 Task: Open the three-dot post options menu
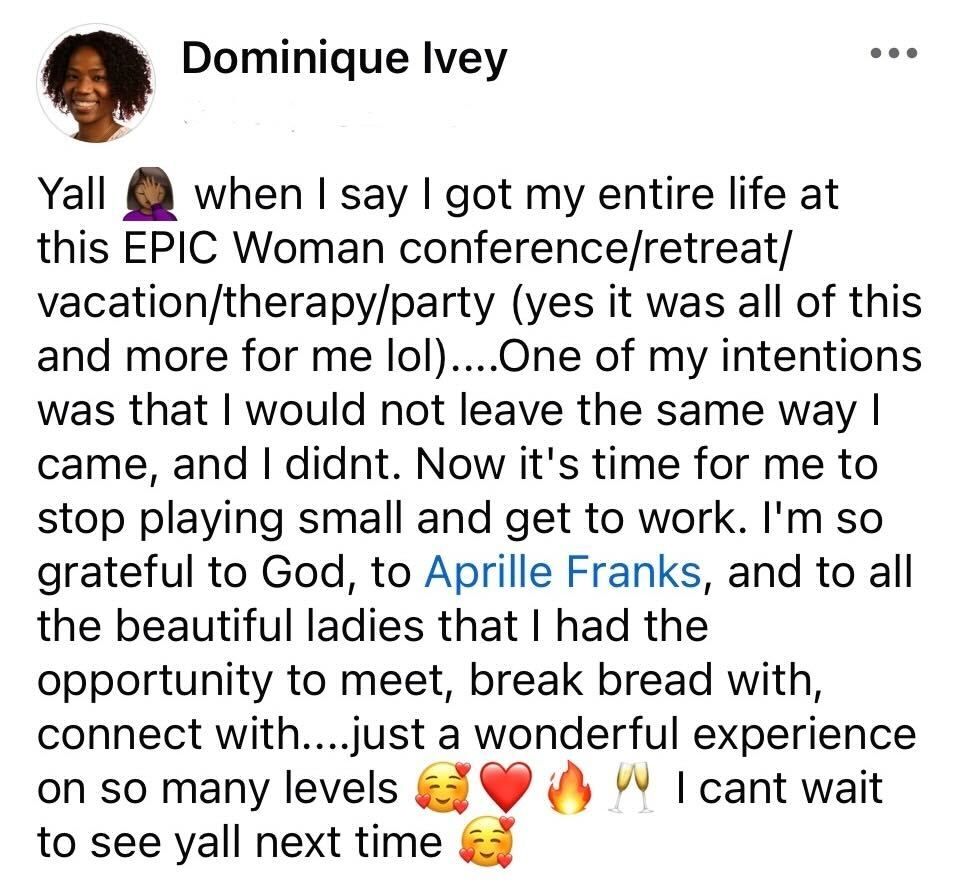pyautogui.click(x=894, y=52)
